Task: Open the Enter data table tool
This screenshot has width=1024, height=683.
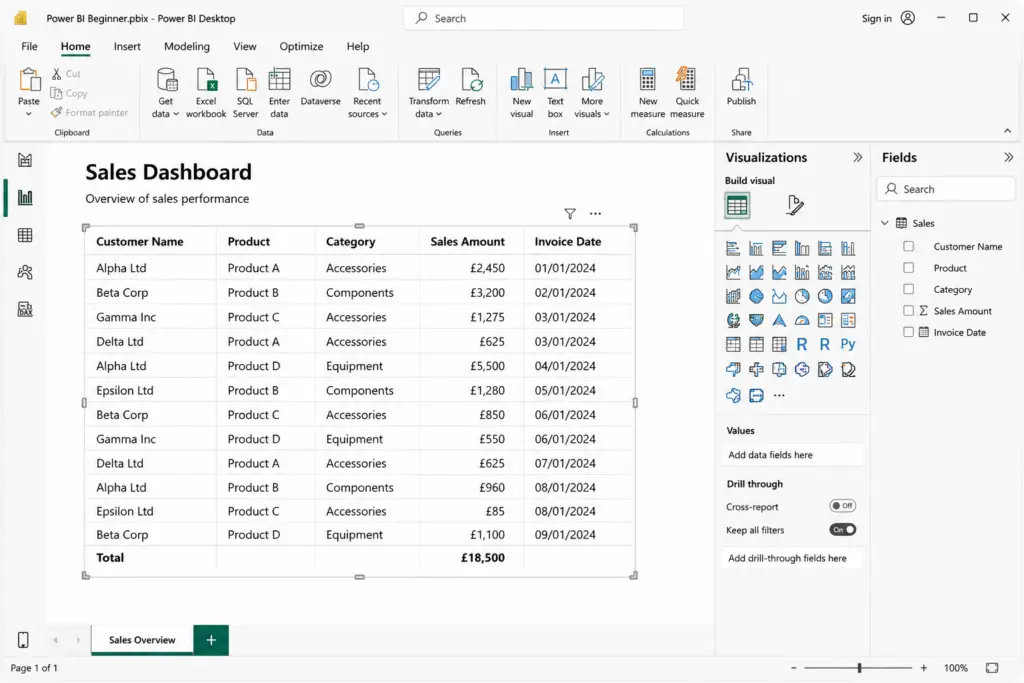Action: 279,93
